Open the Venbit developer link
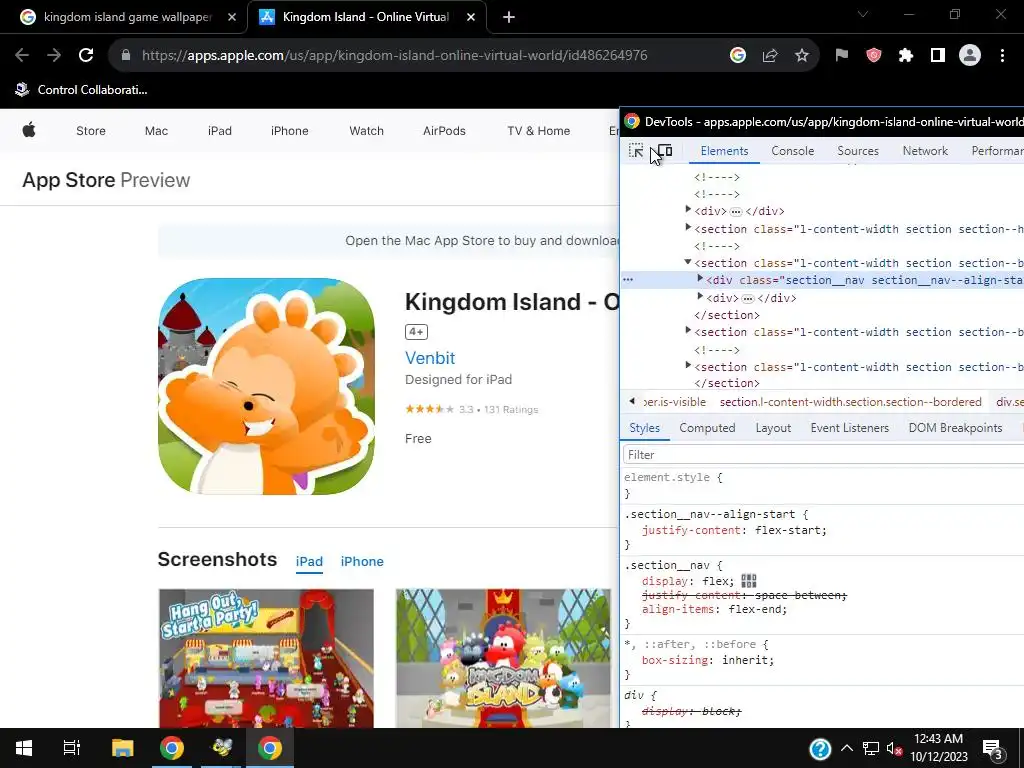The image size is (1024, 768). pos(430,358)
